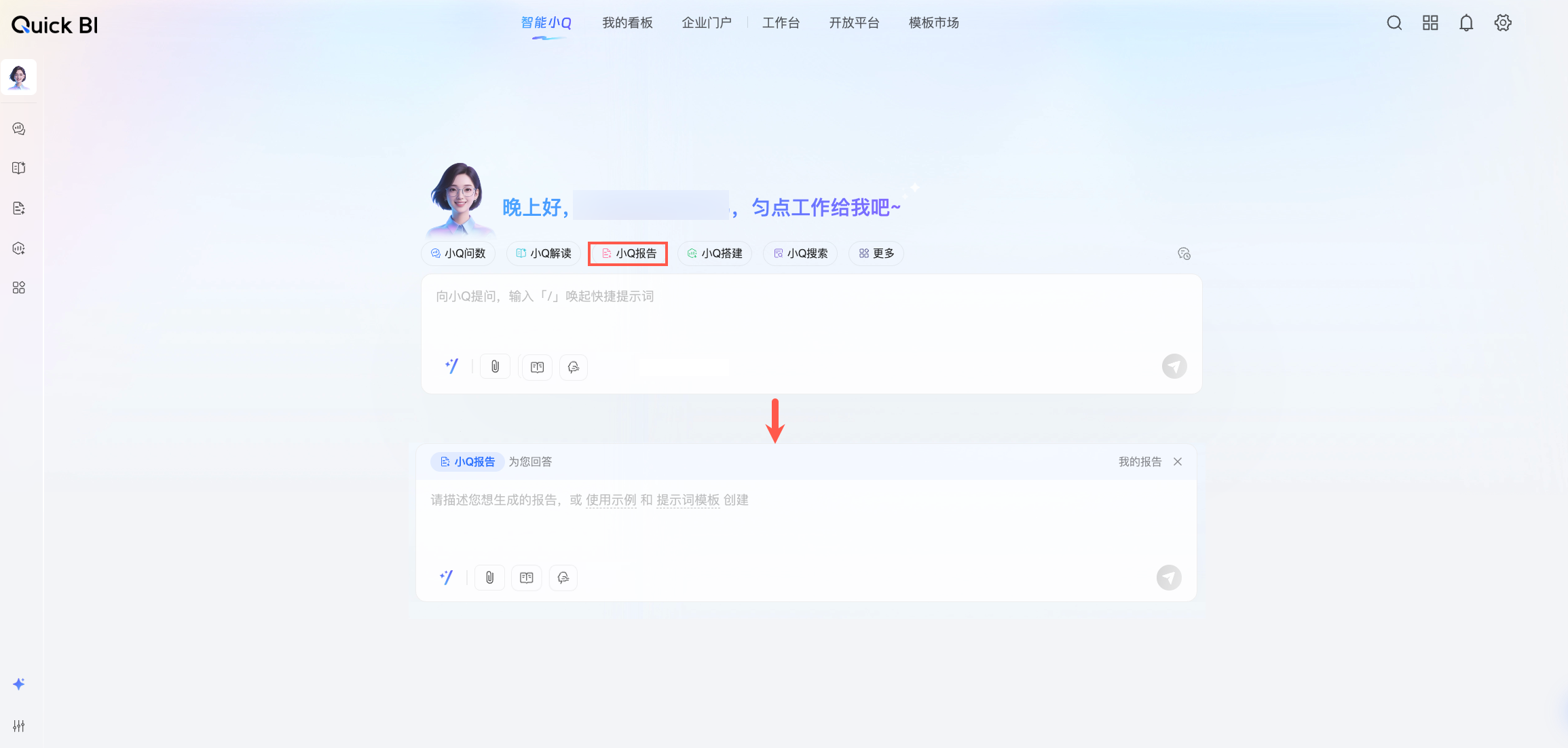Click the 使用示例 link
The height and width of the screenshot is (748, 1568).
[x=611, y=500]
